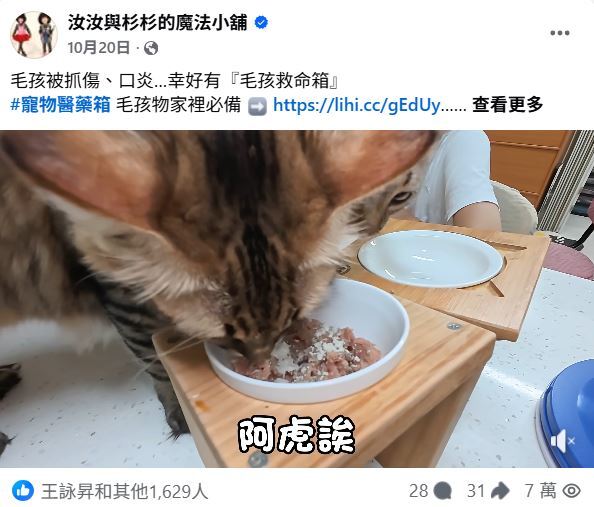Open the lihi.cc/gEdUy link
The image size is (594, 507).
(x=356, y=105)
